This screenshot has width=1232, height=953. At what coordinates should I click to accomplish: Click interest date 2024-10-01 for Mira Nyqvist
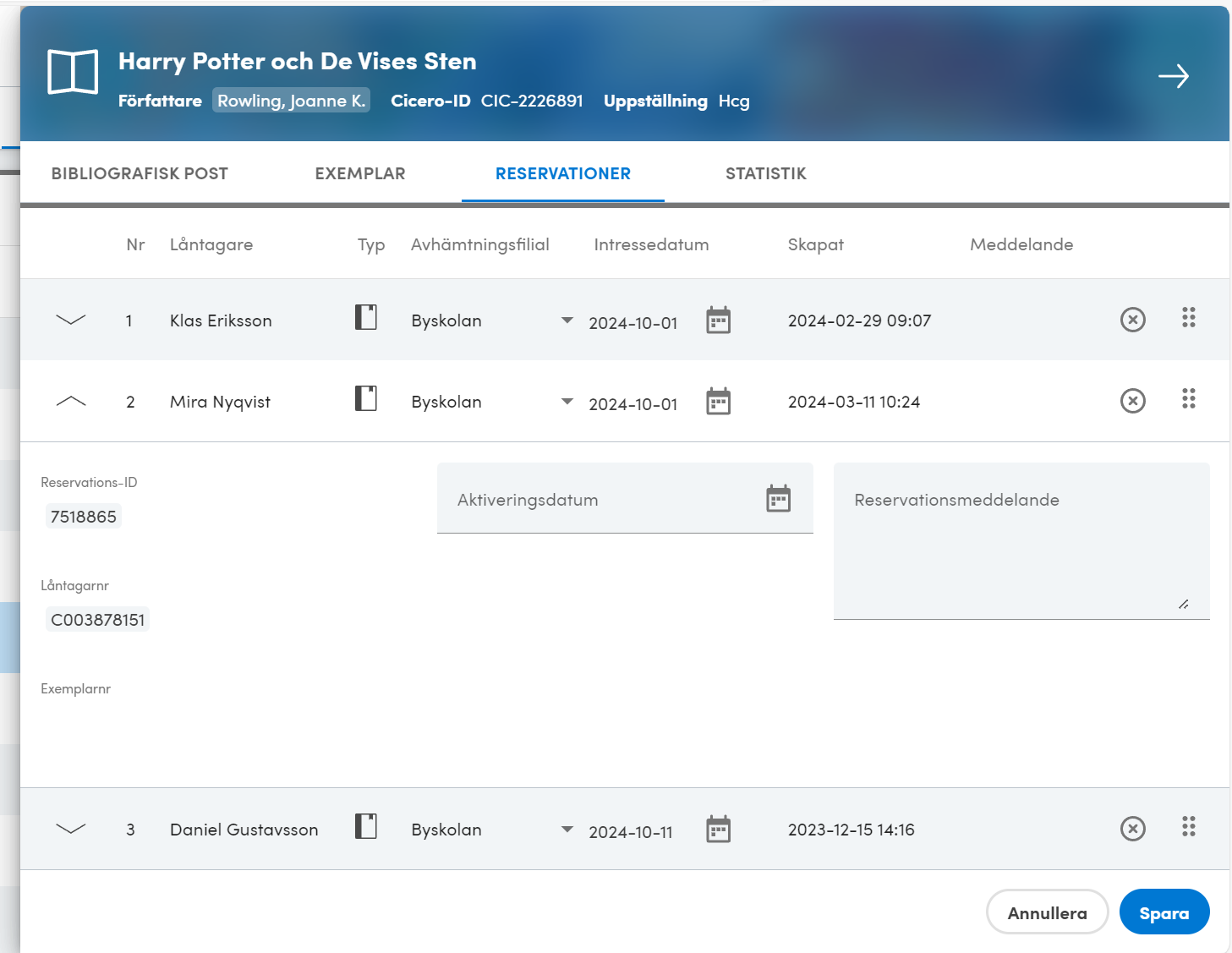(633, 404)
